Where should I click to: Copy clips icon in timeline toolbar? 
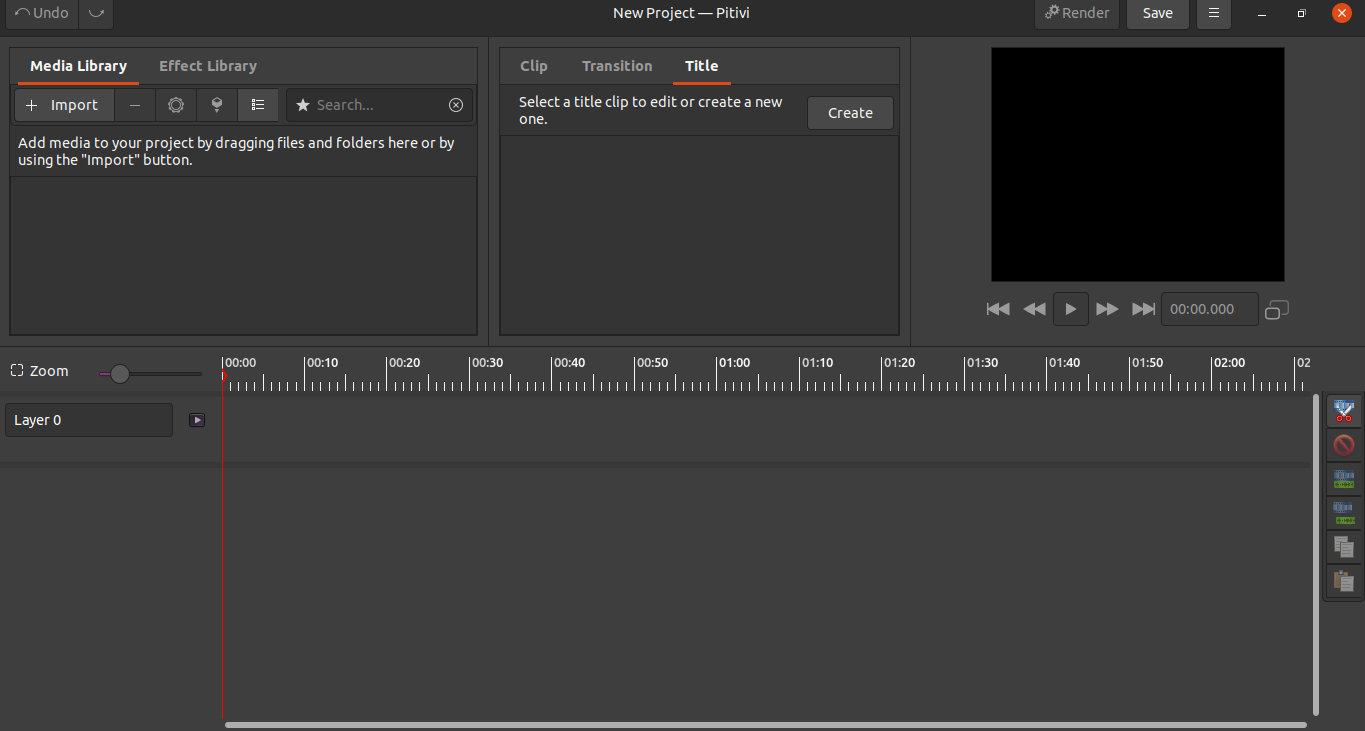pyautogui.click(x=1343, y=547)
